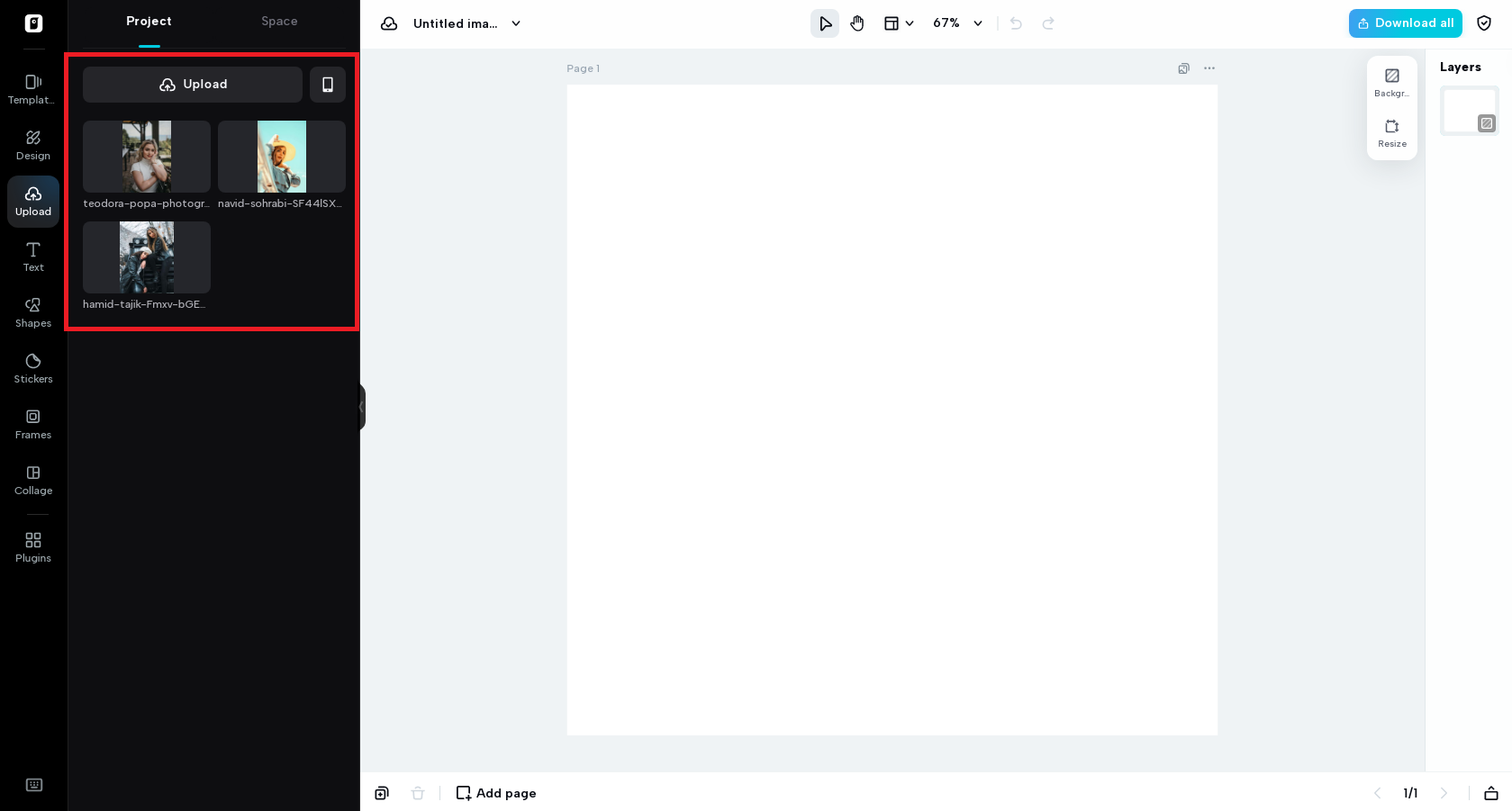This screenshot has width=1512, height=811.
Task: Open the canvas layout options dropdown
Action: click(898, 23)
